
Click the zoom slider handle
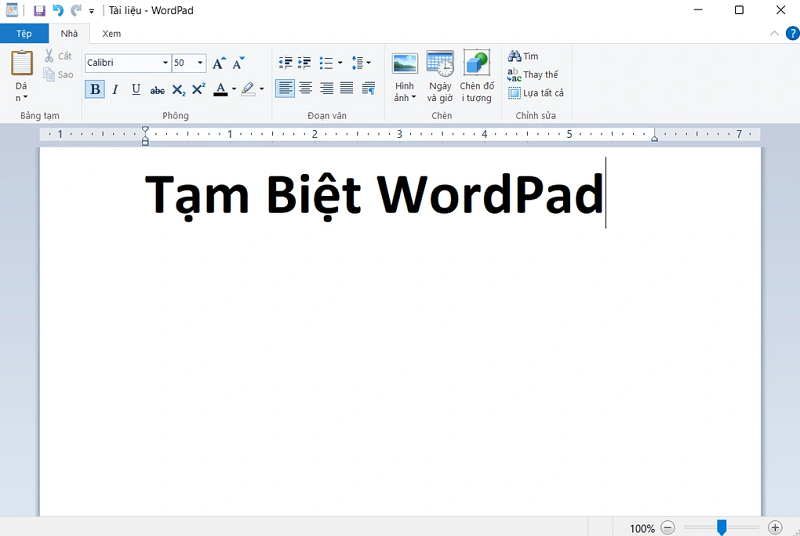pyautogui.click(x=721, y=527)
